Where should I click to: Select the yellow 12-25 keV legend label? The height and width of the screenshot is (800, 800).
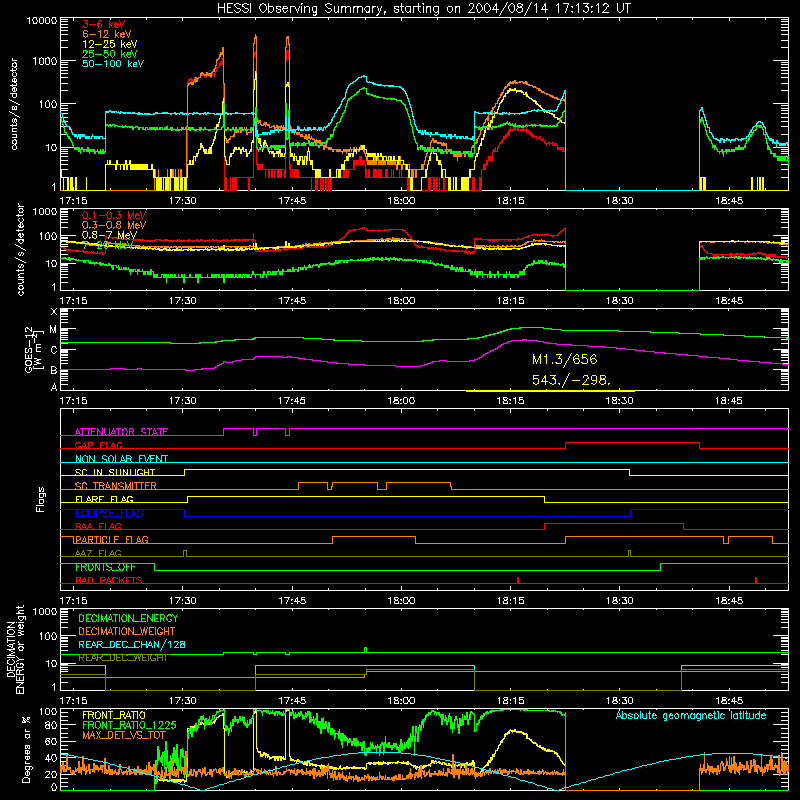click(x=110, y=44)
